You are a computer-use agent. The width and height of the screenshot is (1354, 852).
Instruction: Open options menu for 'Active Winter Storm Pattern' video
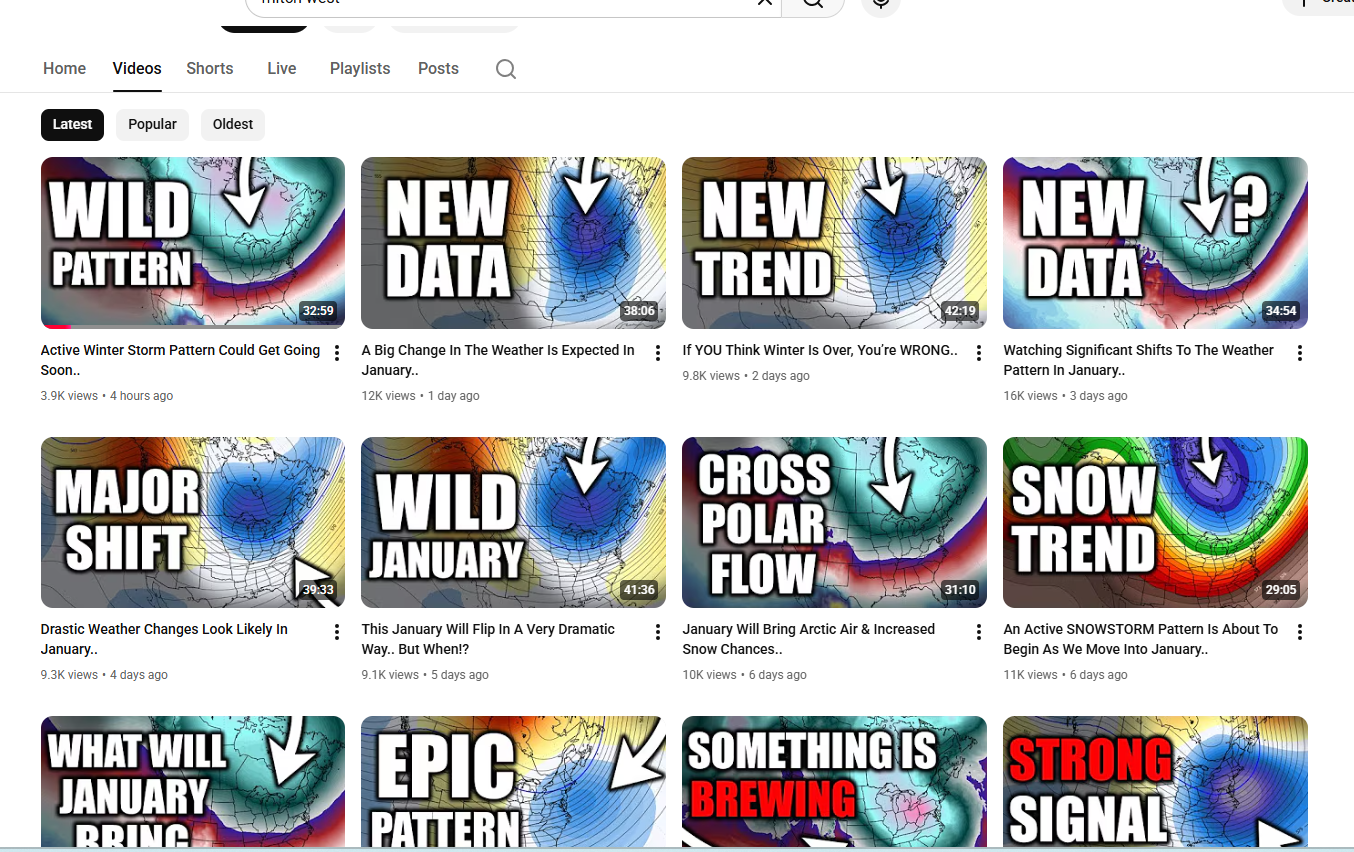tap(337, 353)
